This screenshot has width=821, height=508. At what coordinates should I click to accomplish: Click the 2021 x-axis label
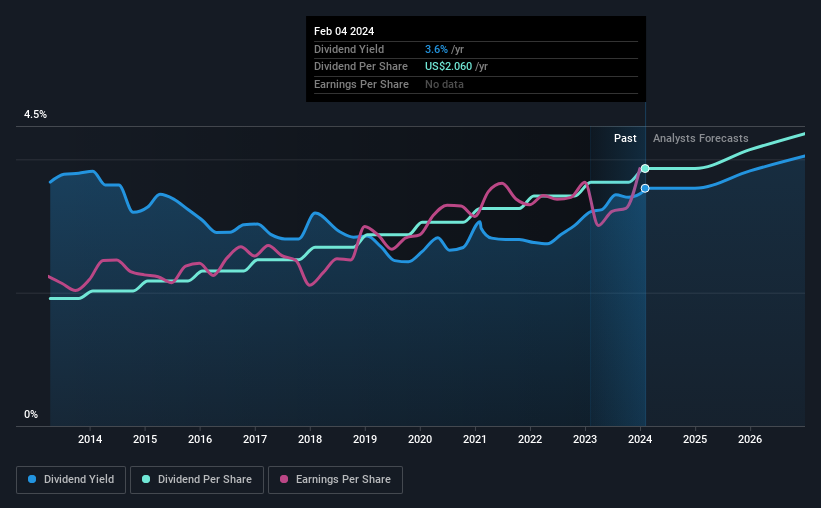pyautogui.click(x=475, y=439)
